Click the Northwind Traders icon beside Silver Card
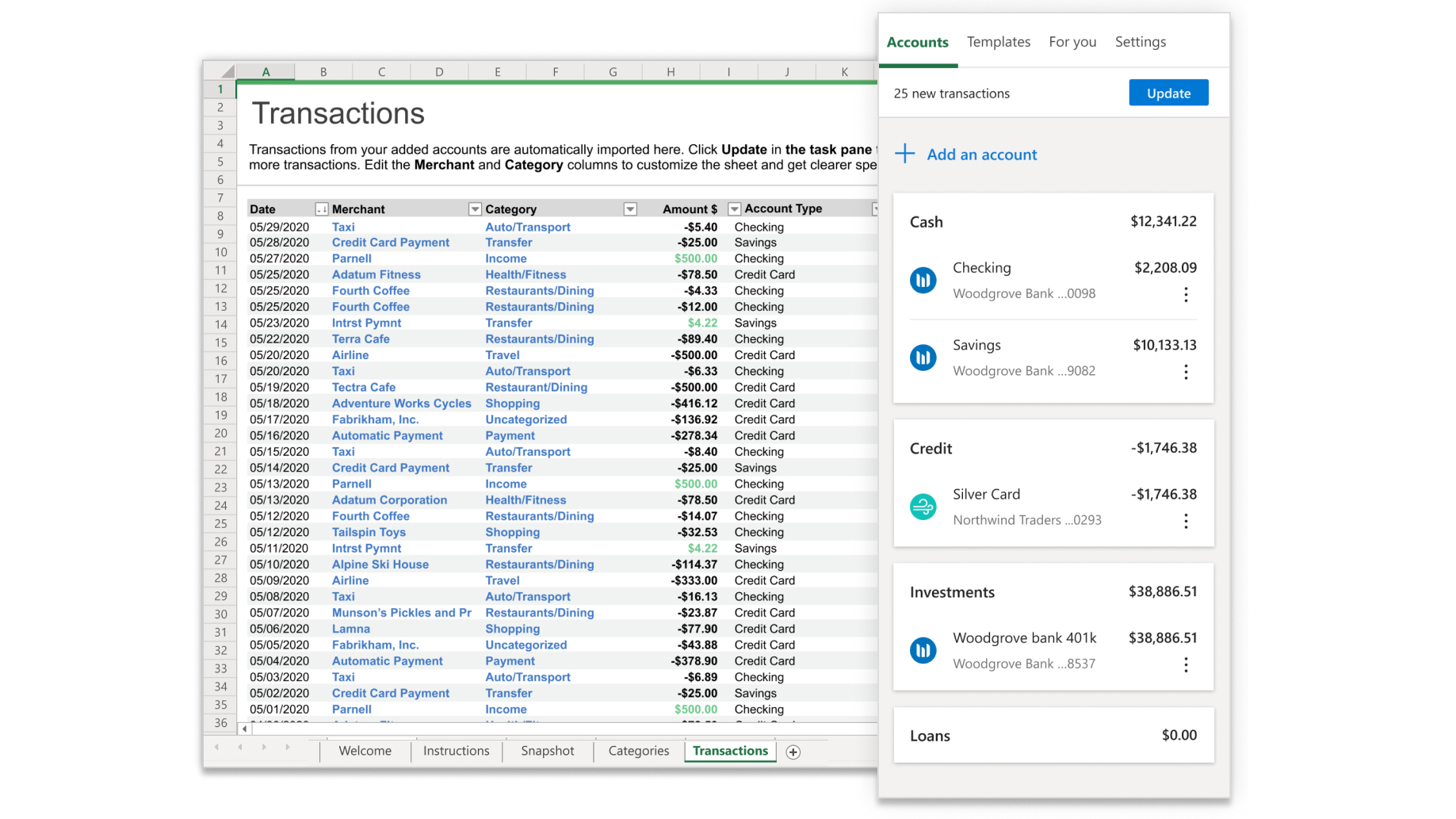 (923, 507)
